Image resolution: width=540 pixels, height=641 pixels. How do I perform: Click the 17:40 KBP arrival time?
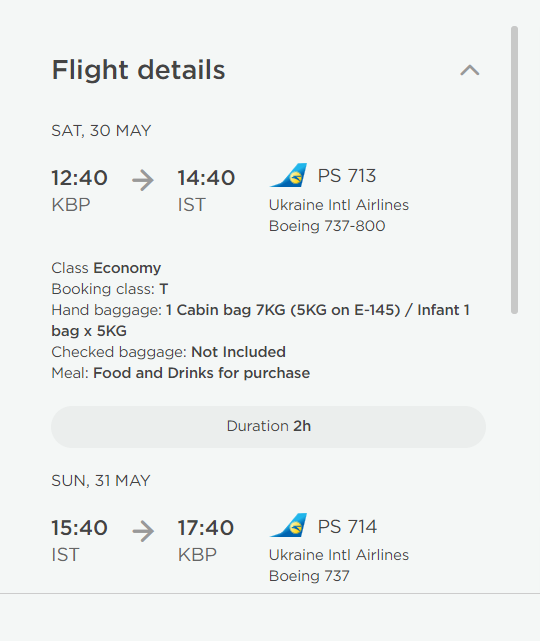tap(206, 540)
